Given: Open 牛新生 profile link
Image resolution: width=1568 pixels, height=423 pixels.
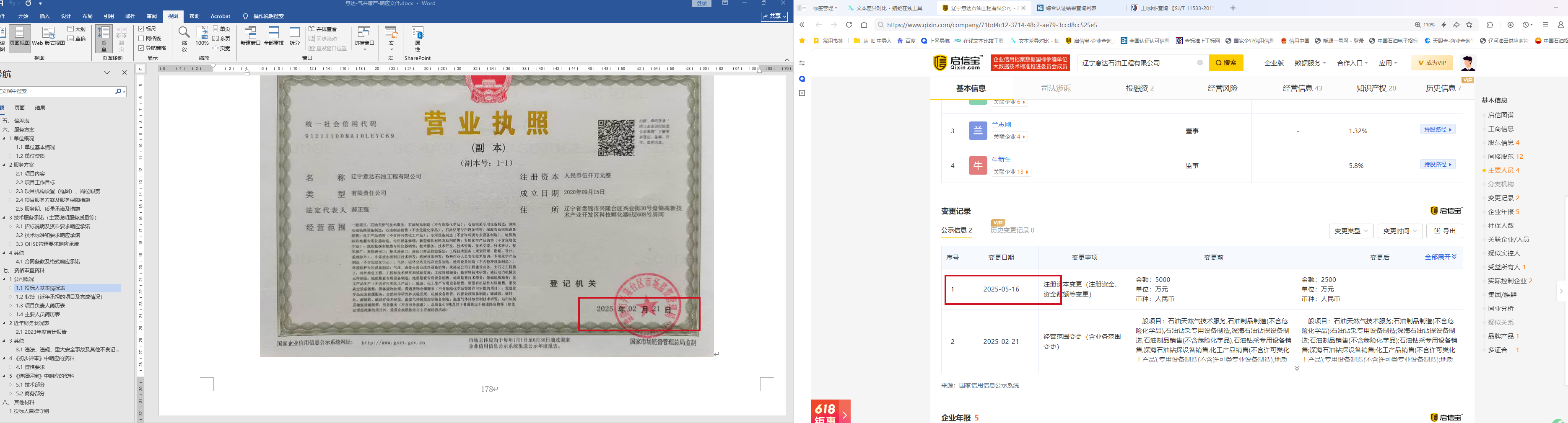Looking at the screenshot, I should (1001, 159).
